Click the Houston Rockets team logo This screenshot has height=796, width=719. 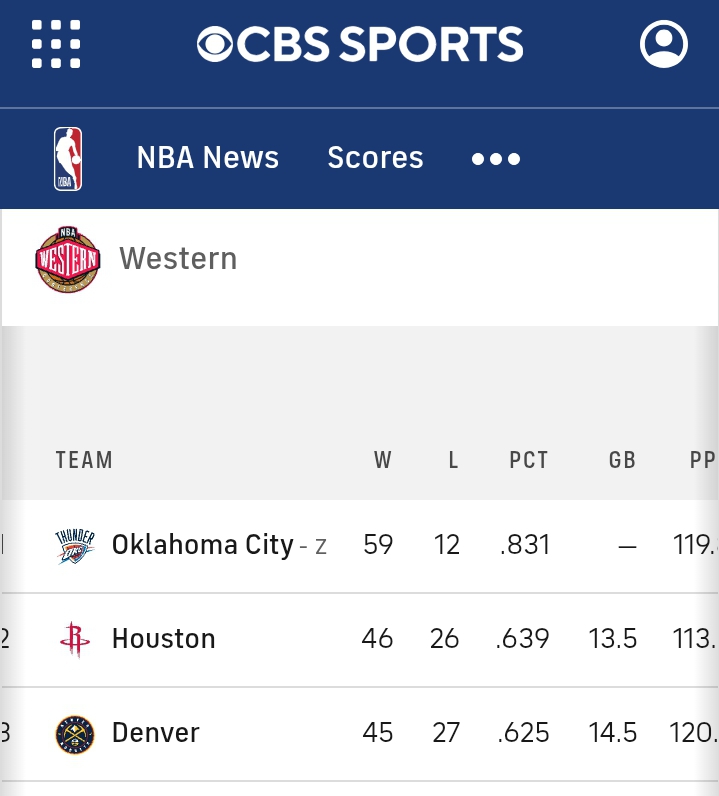(x=75, y=639)
